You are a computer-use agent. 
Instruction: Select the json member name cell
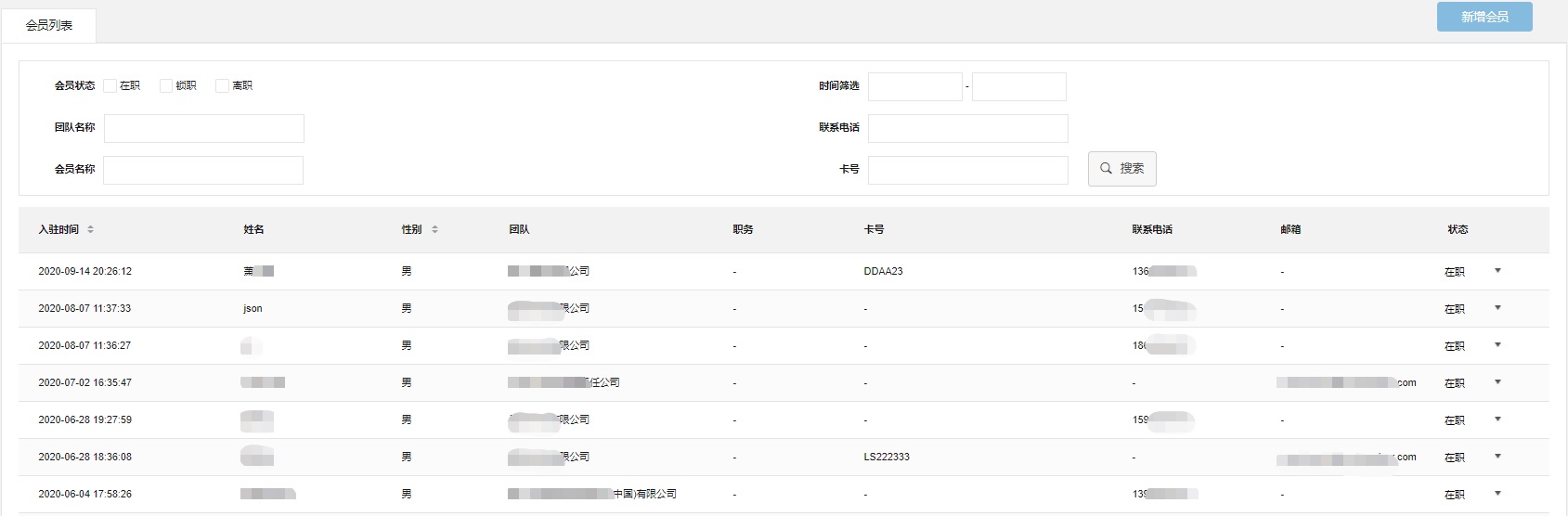253,308
